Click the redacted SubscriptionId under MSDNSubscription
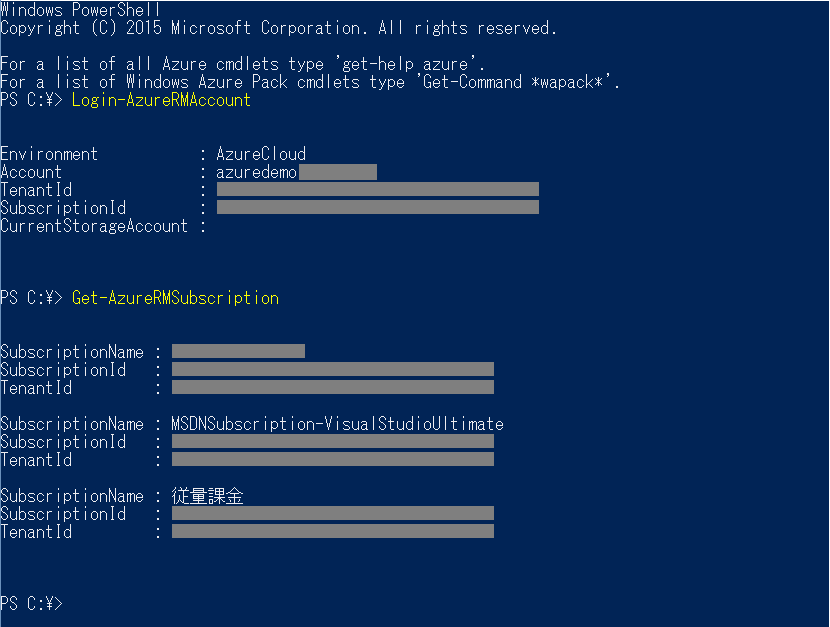 333,441
